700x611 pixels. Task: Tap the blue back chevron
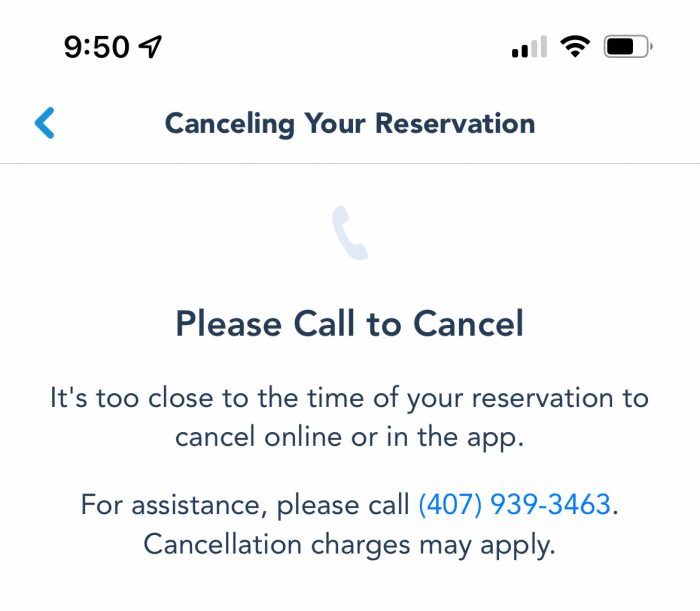(45, 123)
